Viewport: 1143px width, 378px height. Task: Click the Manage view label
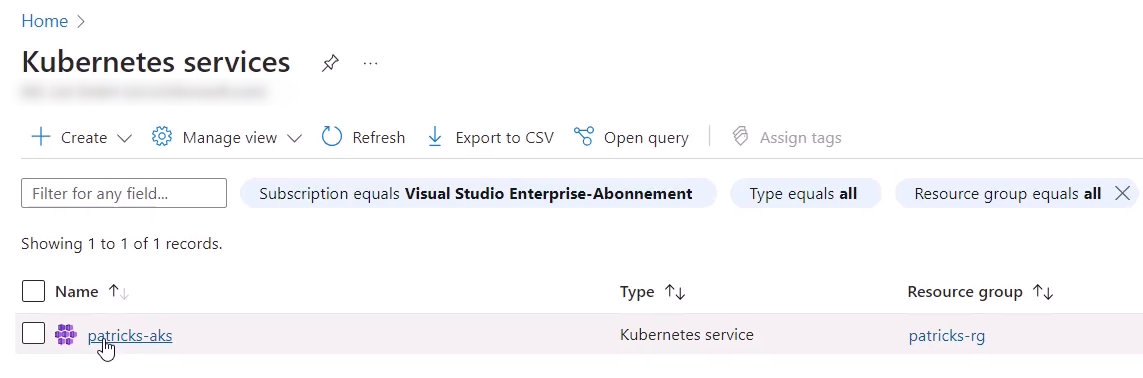click(x=230, y=138)
